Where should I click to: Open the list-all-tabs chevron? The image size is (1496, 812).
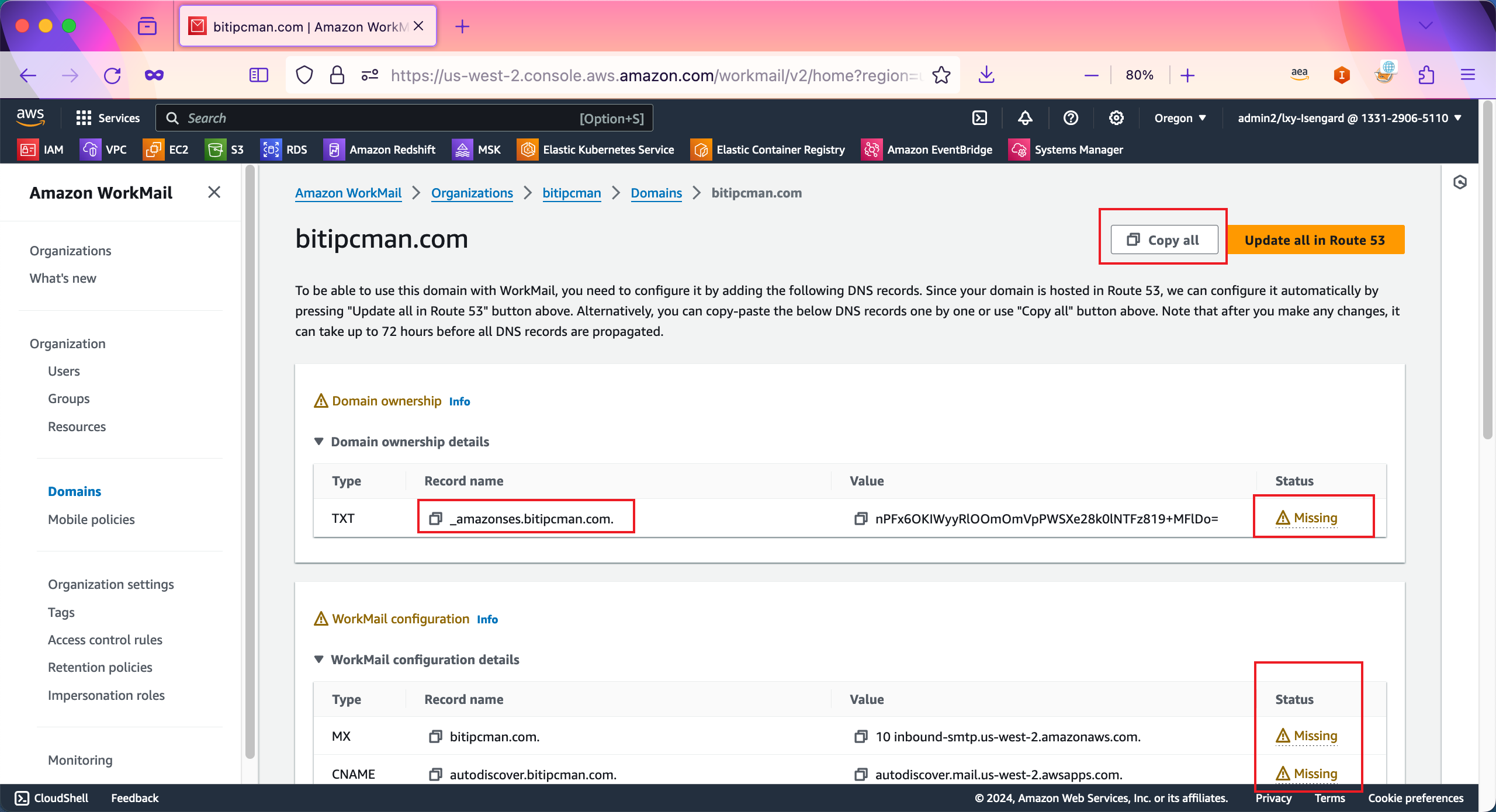(1426, 26)
